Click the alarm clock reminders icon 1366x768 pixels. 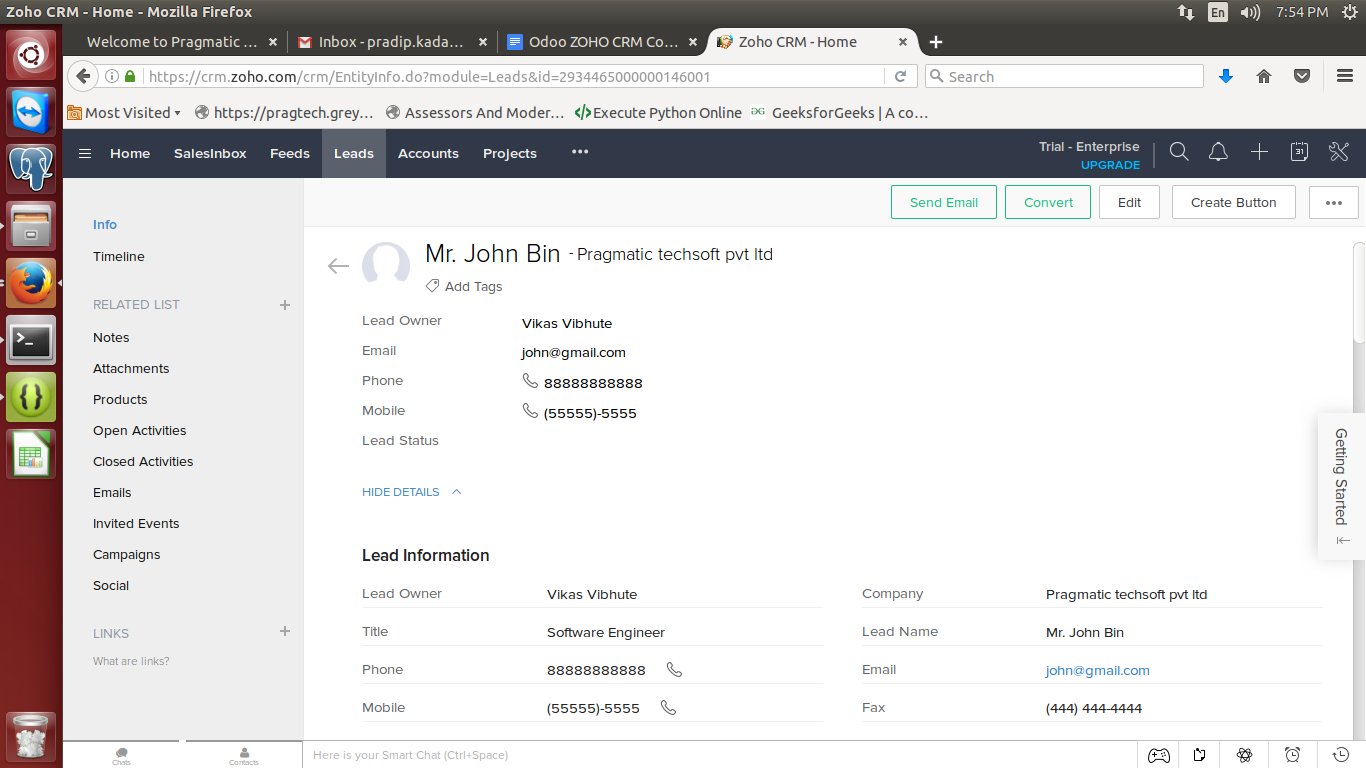click(1292, 755)
